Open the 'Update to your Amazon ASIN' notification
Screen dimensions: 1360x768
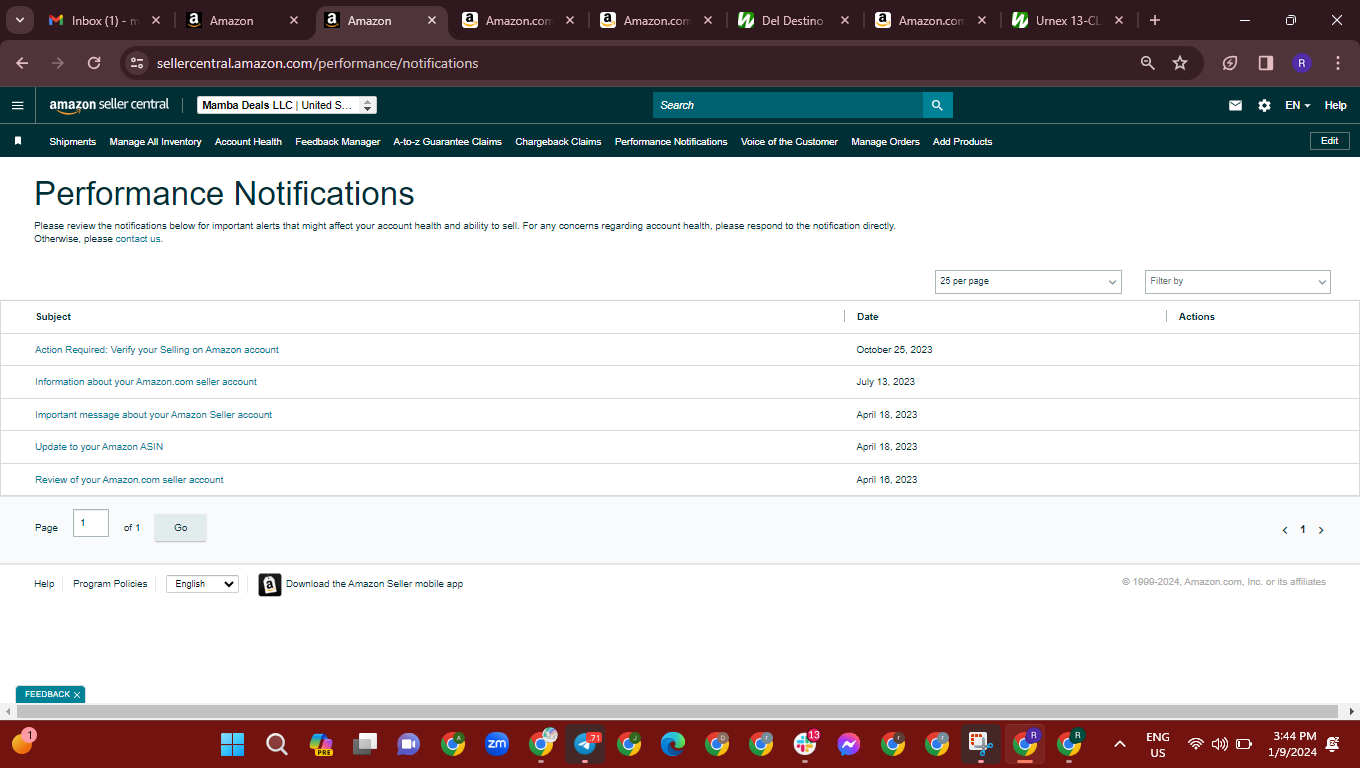99,447
